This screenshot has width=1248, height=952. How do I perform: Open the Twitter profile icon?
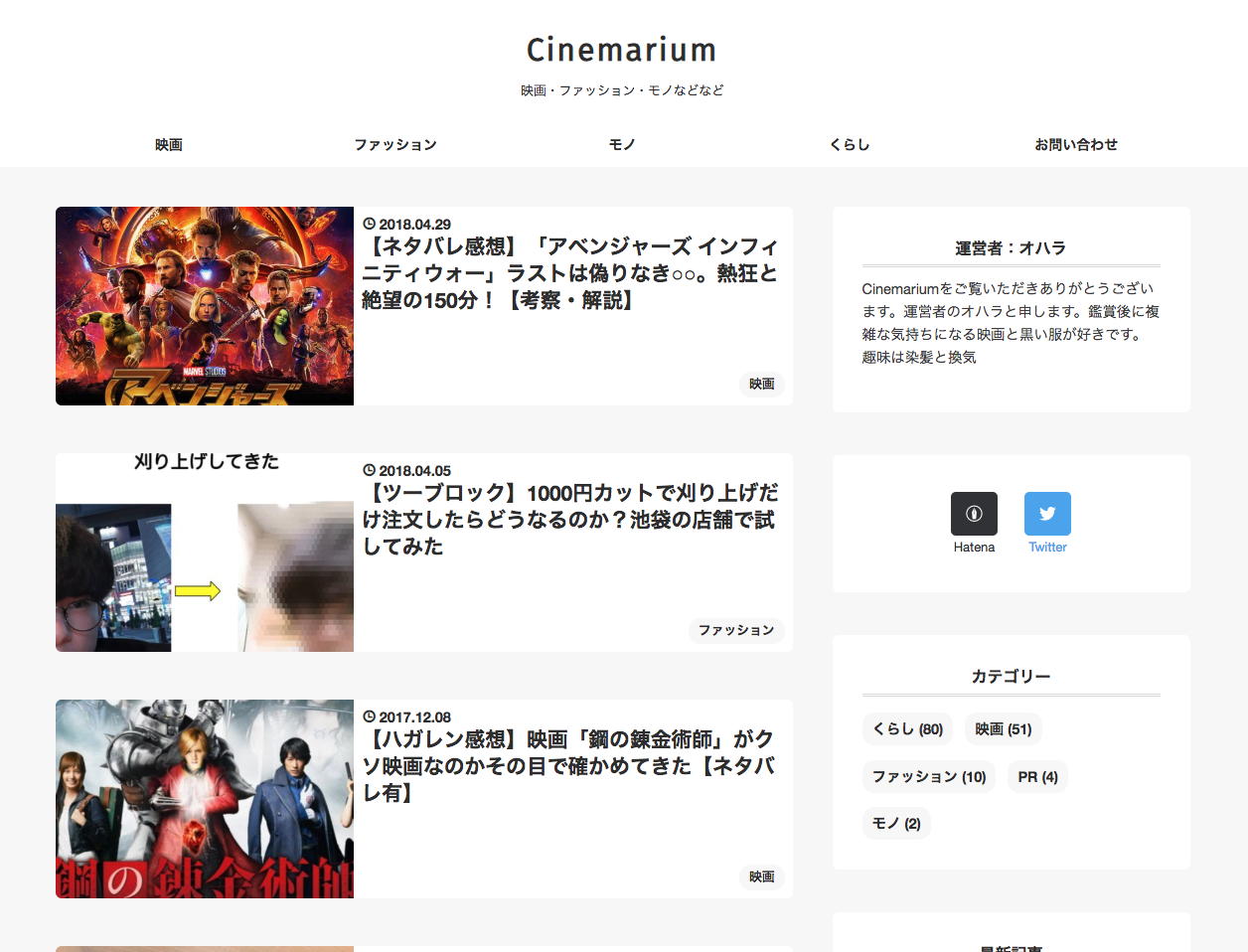coord(1047,514)
